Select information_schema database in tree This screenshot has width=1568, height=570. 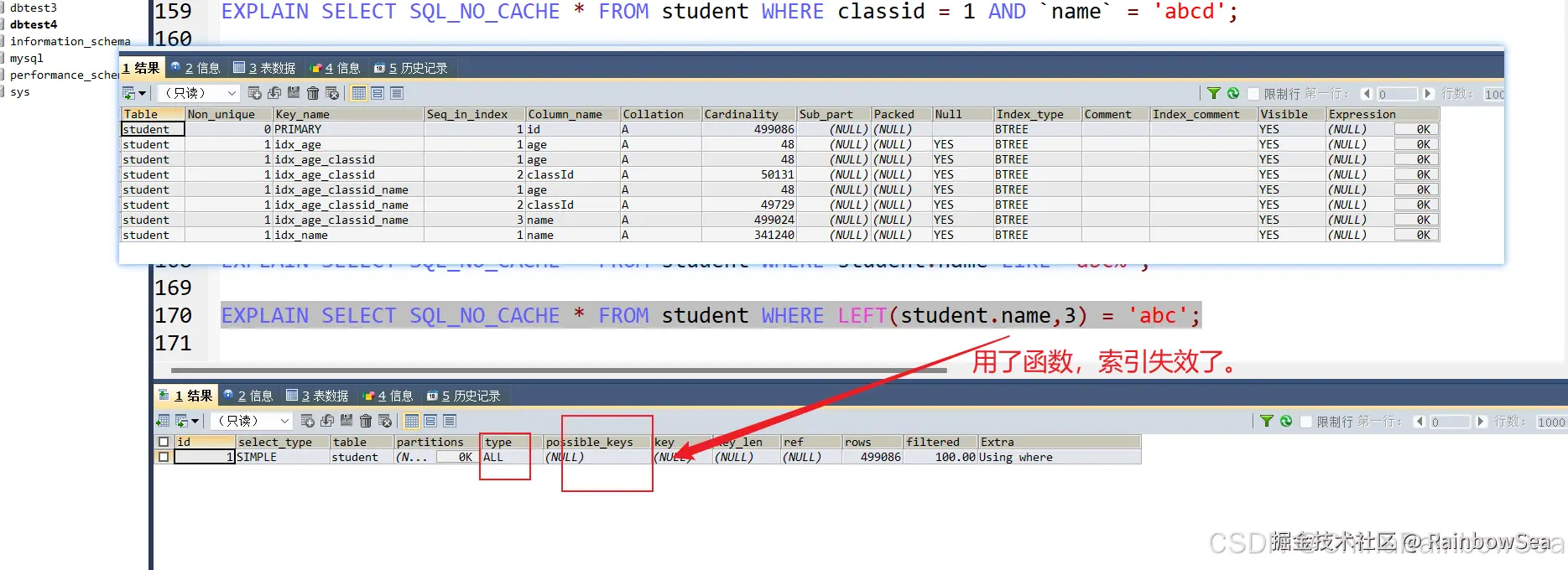70,41
